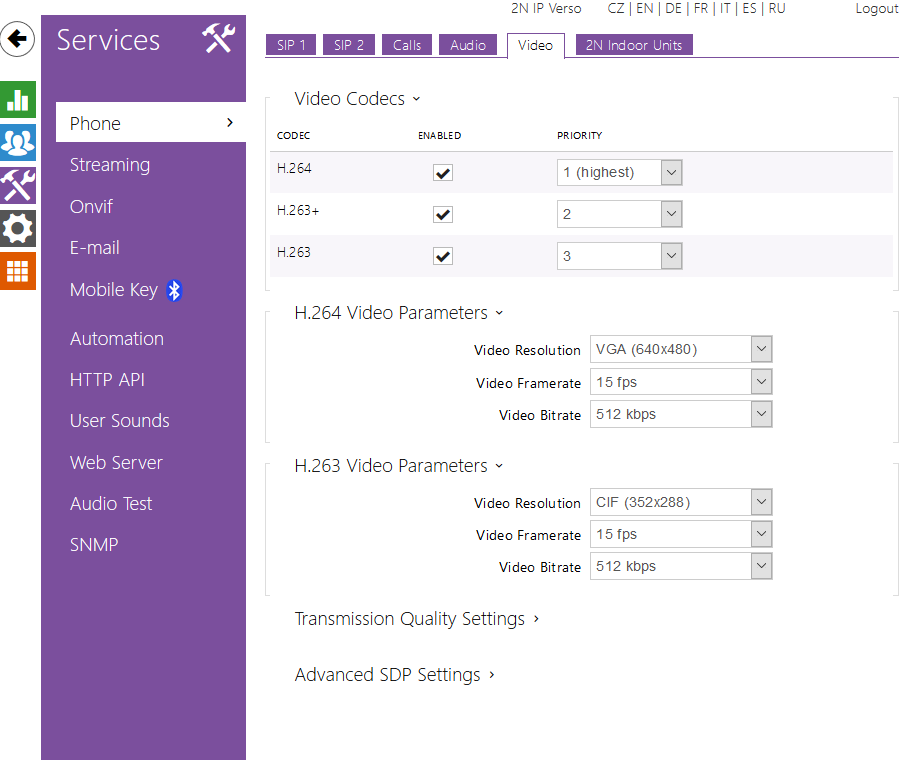Open the 2N Indoor Units tab
The width and height of the screenshot is (905, 760).
(x=634, y=45)
